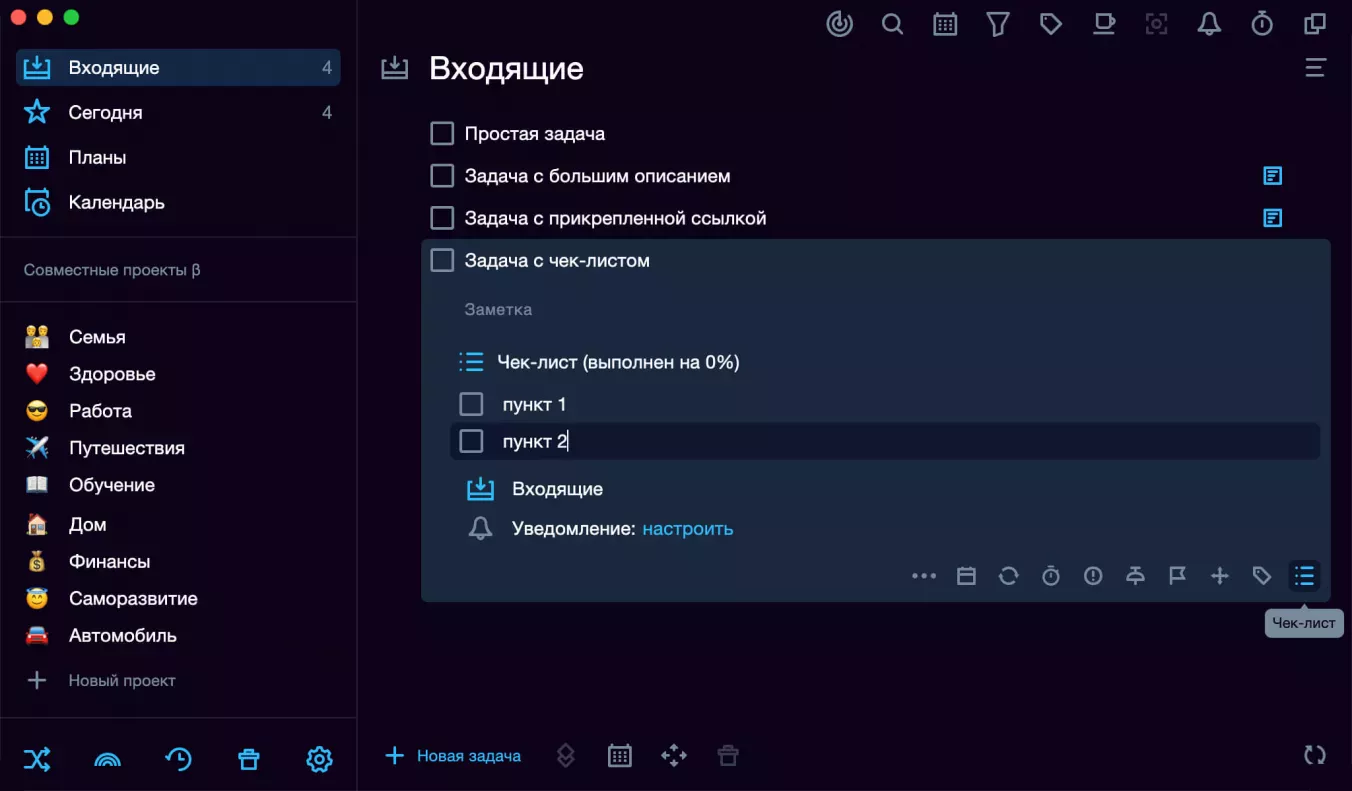Click Совместные проекты β section label
Viewport: 1352px width, 791px height.
[x=112, y=270]
